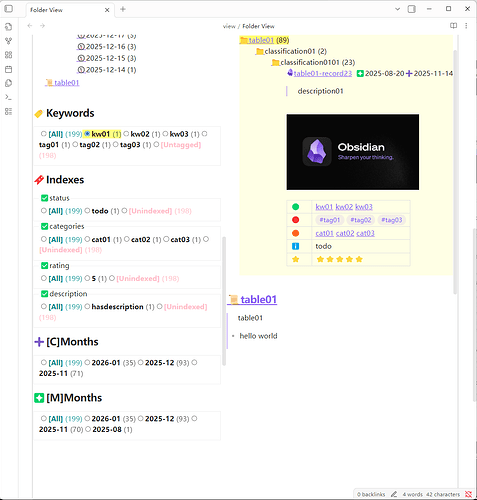477x500 pixels.
Task: Open the more options vertical dots menu
Action: pyautogui.click(x=466, y=26)
